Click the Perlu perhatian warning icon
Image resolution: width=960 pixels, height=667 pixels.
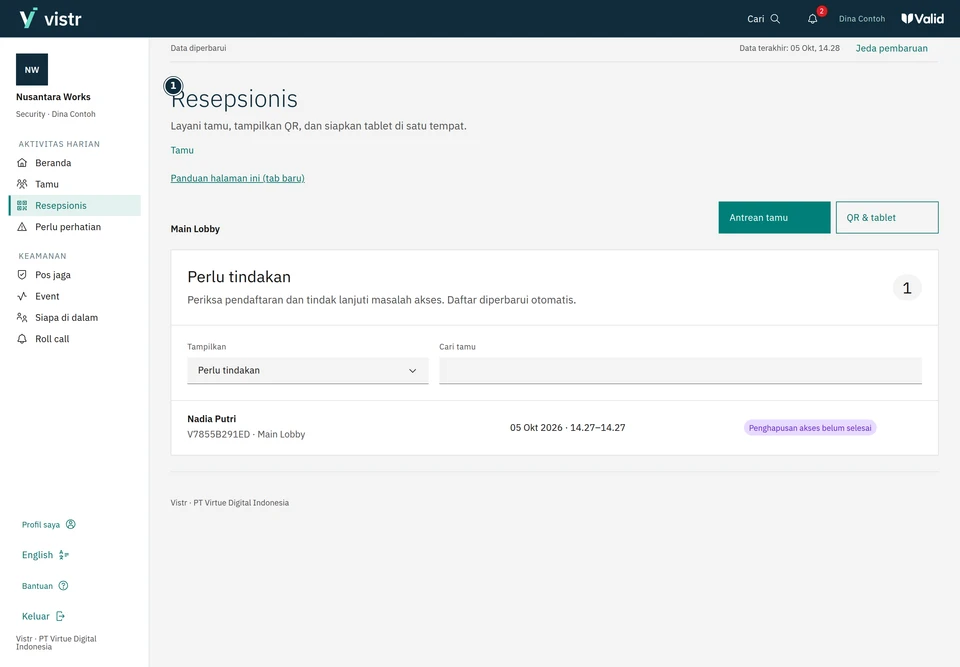tap(22, 227)
